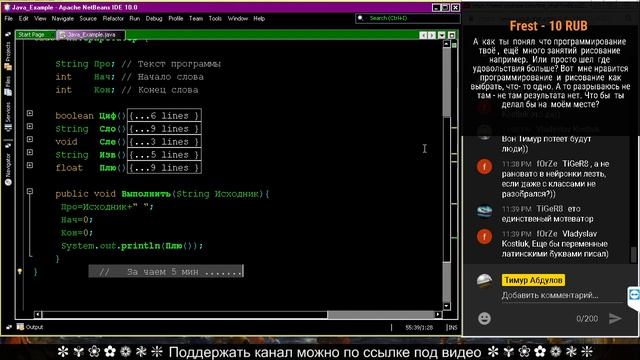
Task: Click the 0/200 character counter in chat
Action: coord(587,319)
